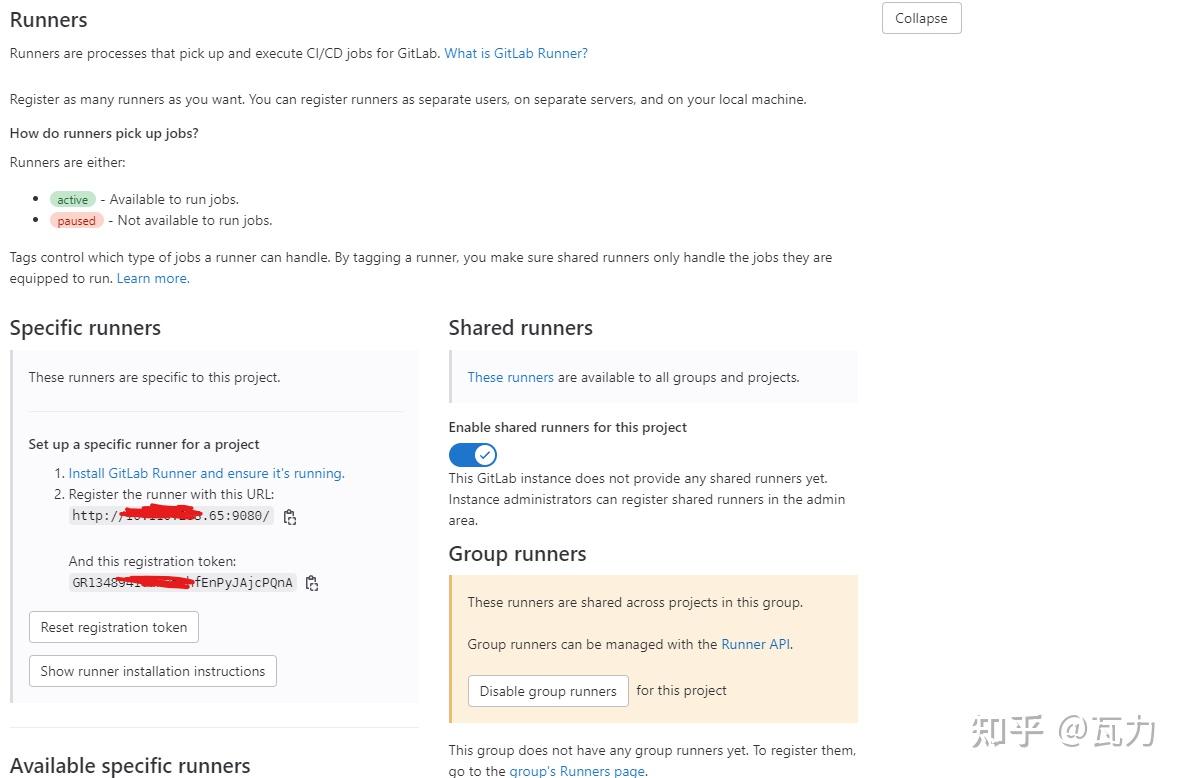Screen dimensions: 1187x778
Task: Click the Collapse button for Runners section
Action: [920, 18]
